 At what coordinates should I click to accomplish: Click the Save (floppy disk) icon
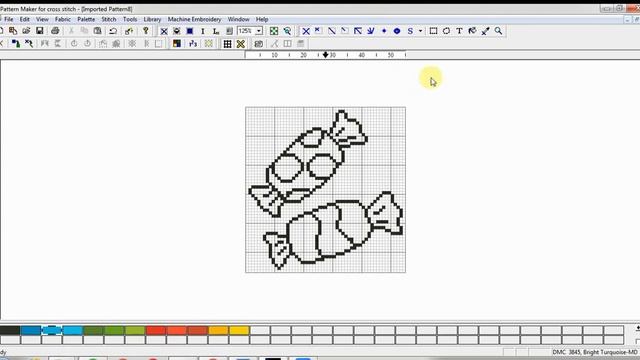(x=40, y=31)
